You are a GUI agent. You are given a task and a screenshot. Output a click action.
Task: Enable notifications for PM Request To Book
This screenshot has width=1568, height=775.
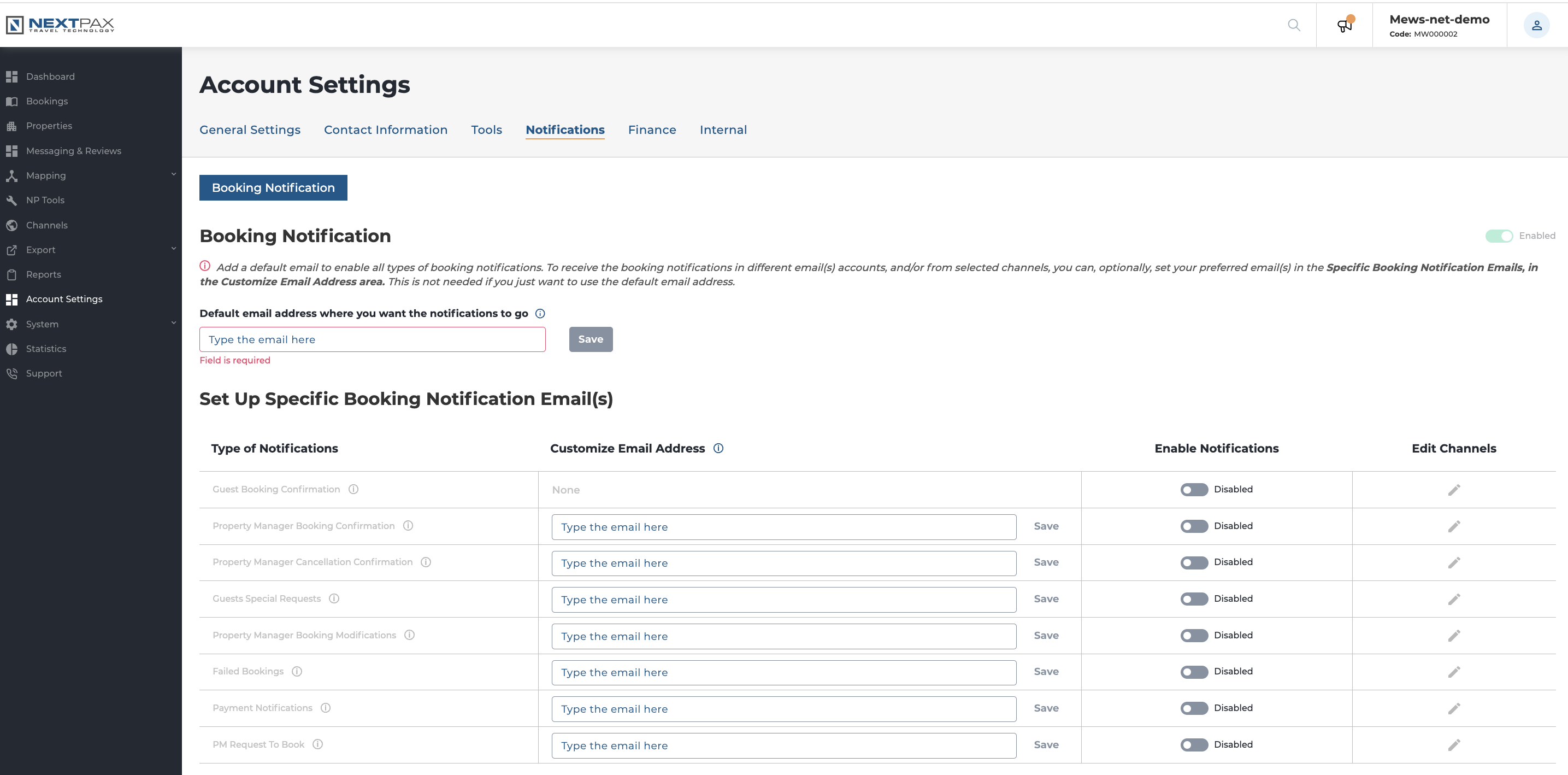(1194, 745)
